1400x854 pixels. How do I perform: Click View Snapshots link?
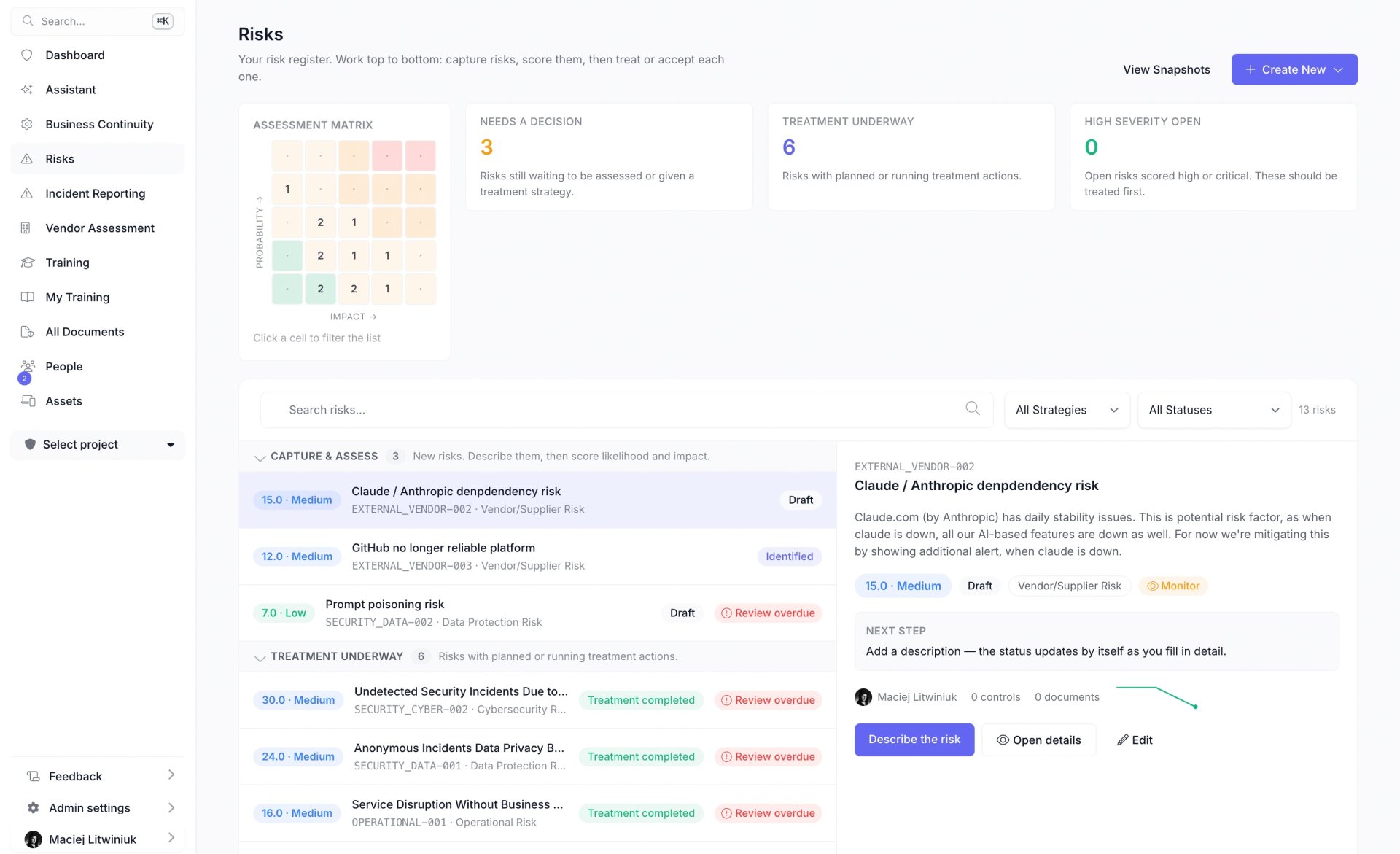point(1166,70)
